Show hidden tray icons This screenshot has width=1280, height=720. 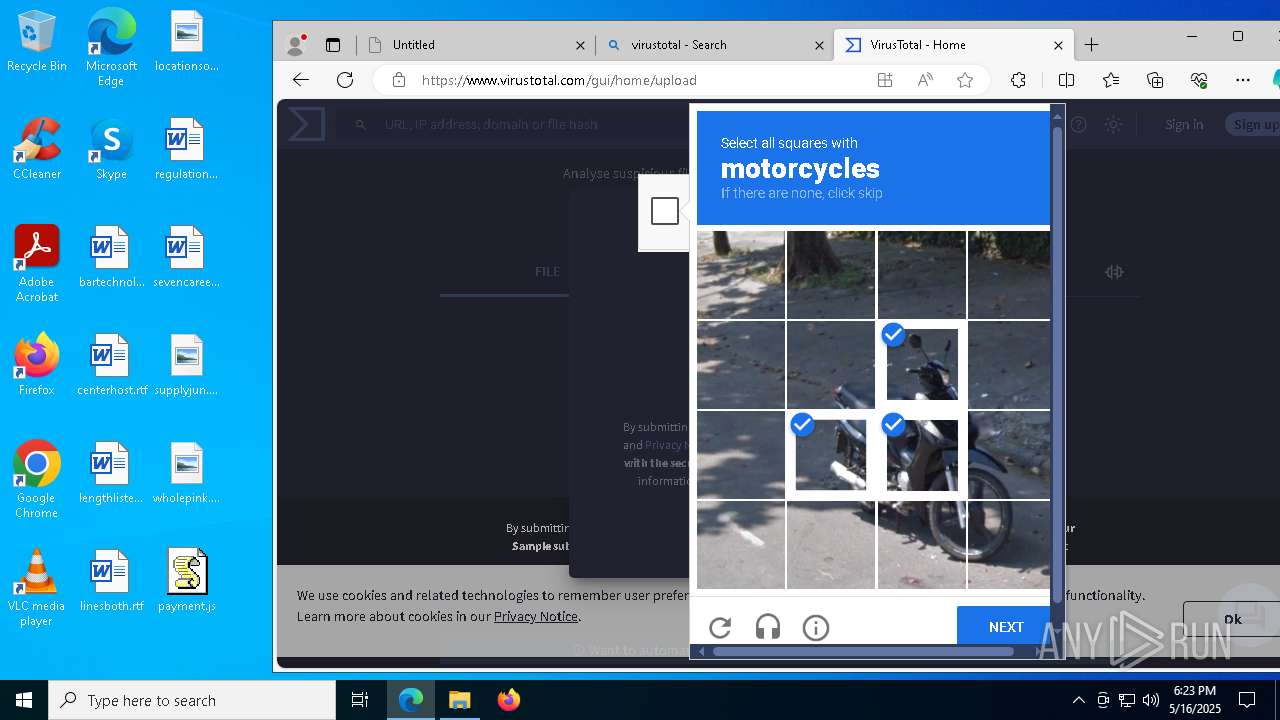(x=1078, y=700)
